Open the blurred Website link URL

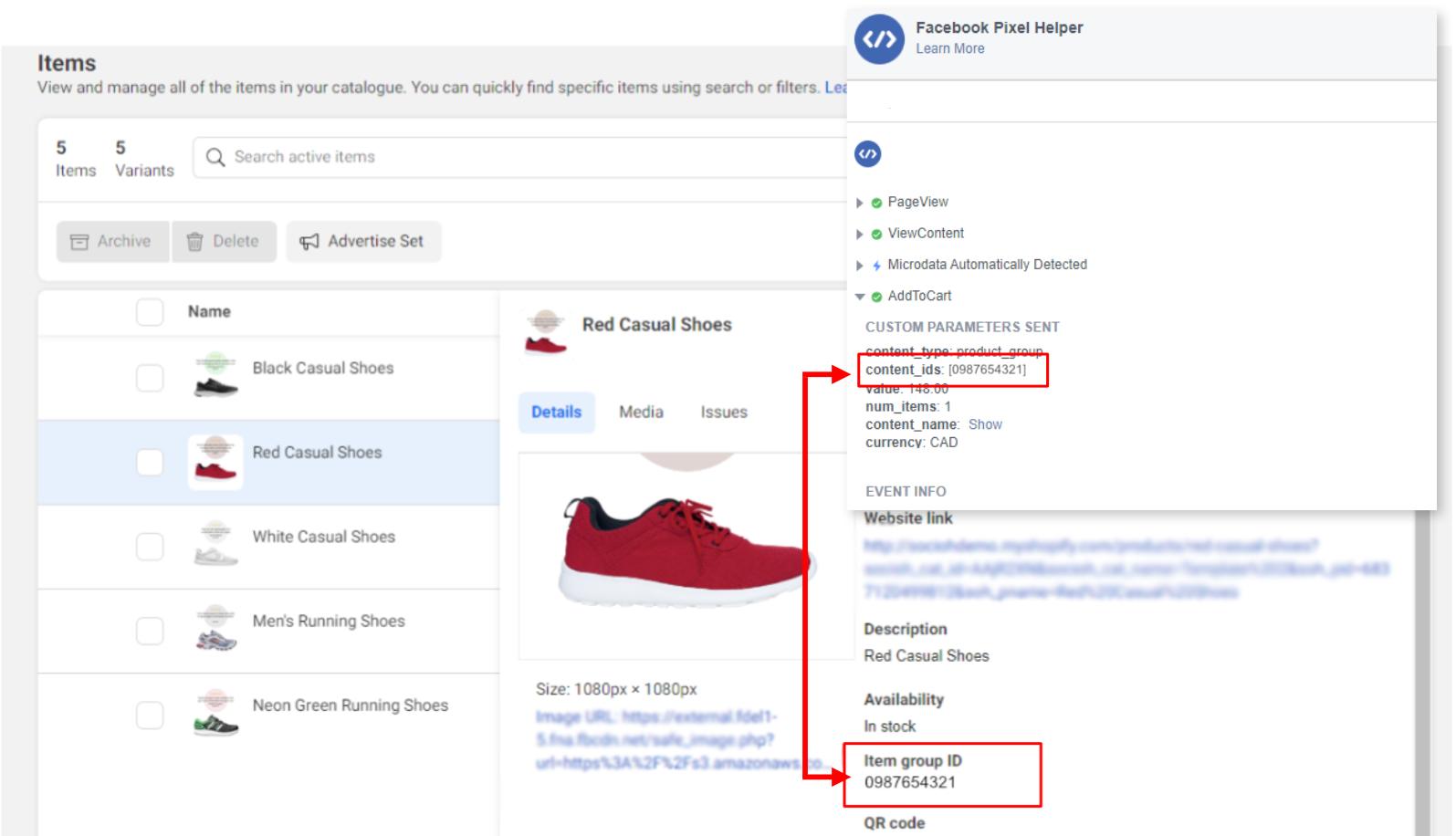coord(1126,570)
